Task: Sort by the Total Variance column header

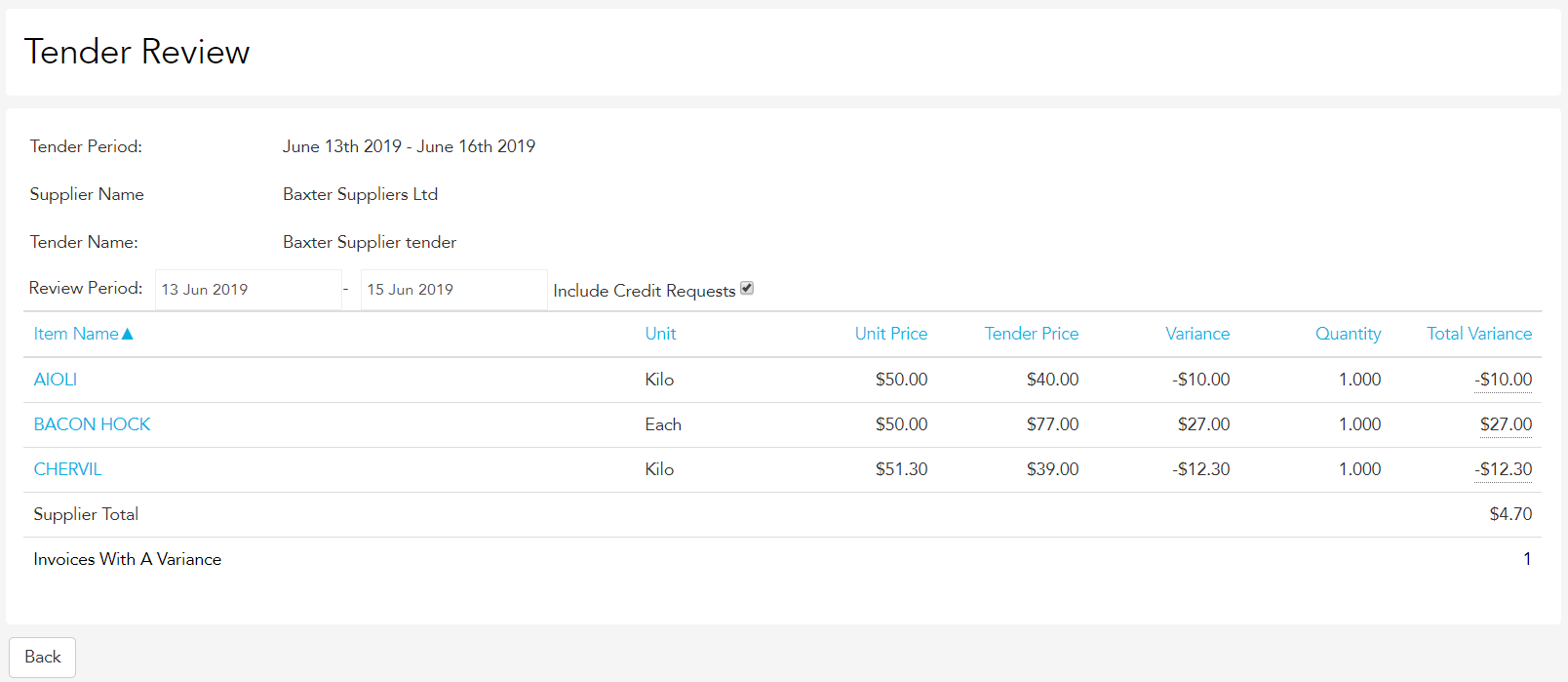Action: tap(1479, 334)
